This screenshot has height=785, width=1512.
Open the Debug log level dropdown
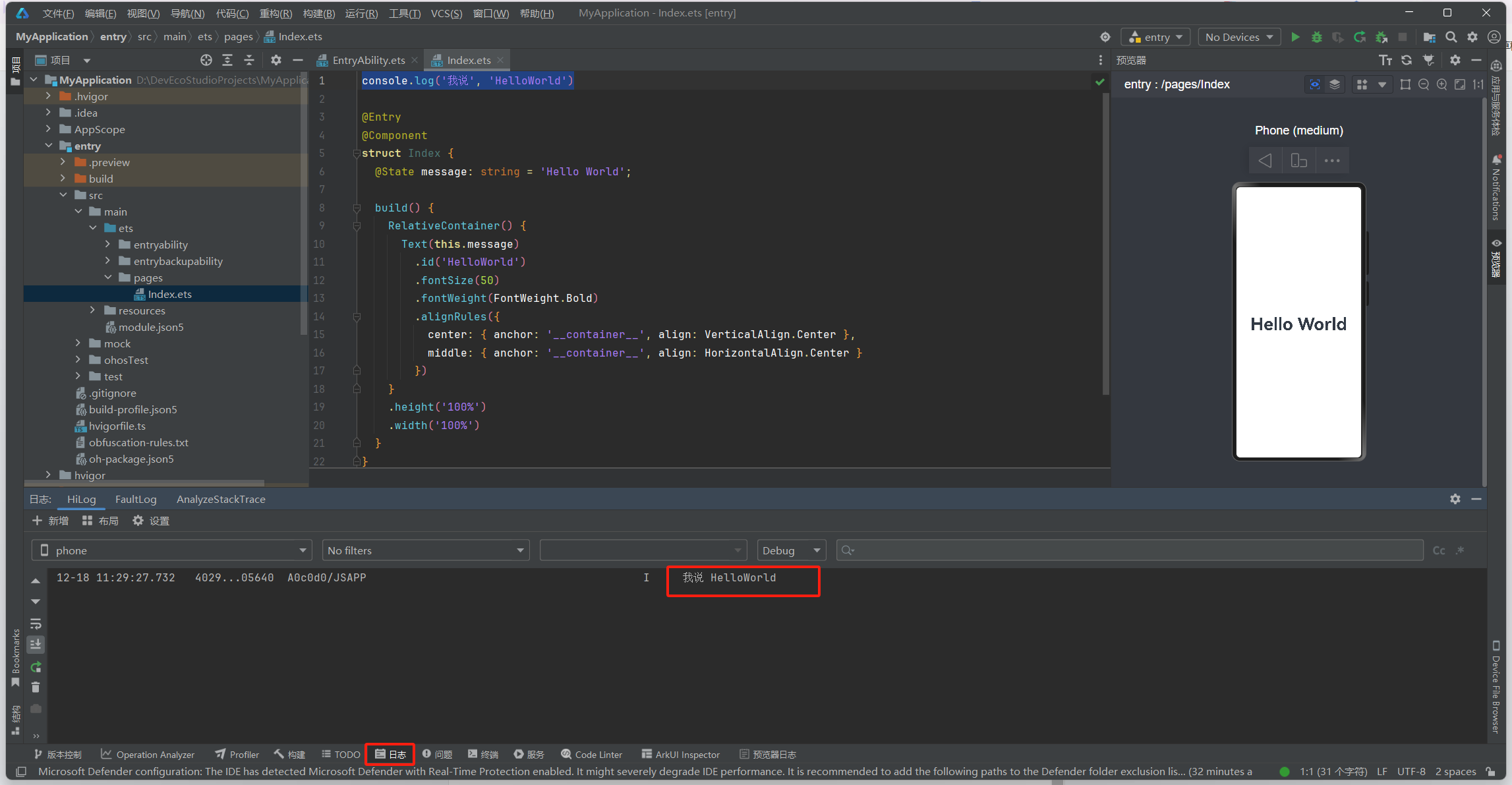point(790,550)
